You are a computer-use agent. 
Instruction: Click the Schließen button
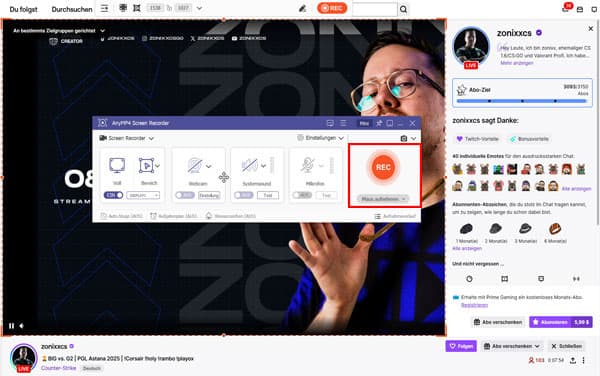(566, 346)
